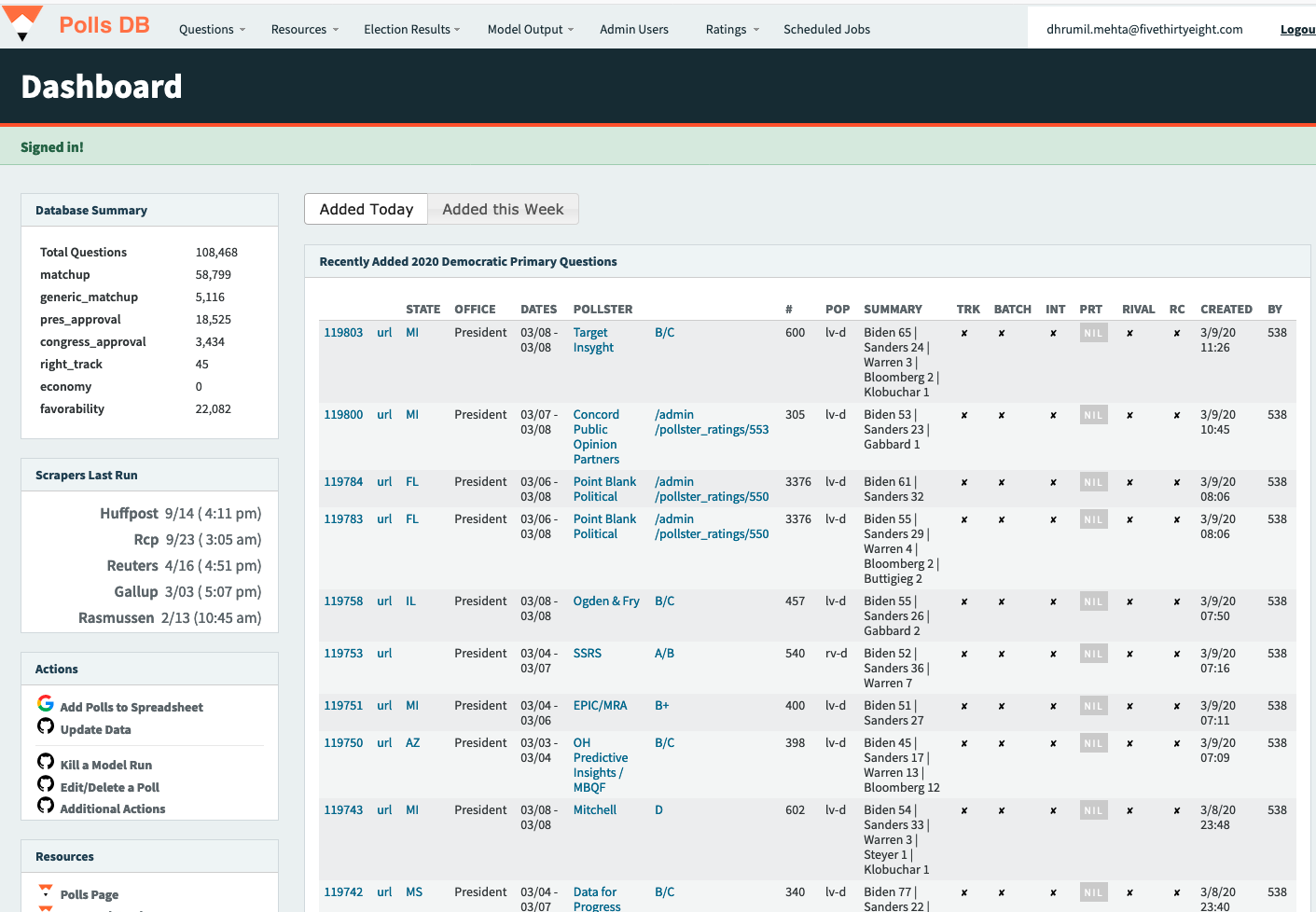Open url link for poll 119751
Screen dimensions: 1316x912
[384, 706]
